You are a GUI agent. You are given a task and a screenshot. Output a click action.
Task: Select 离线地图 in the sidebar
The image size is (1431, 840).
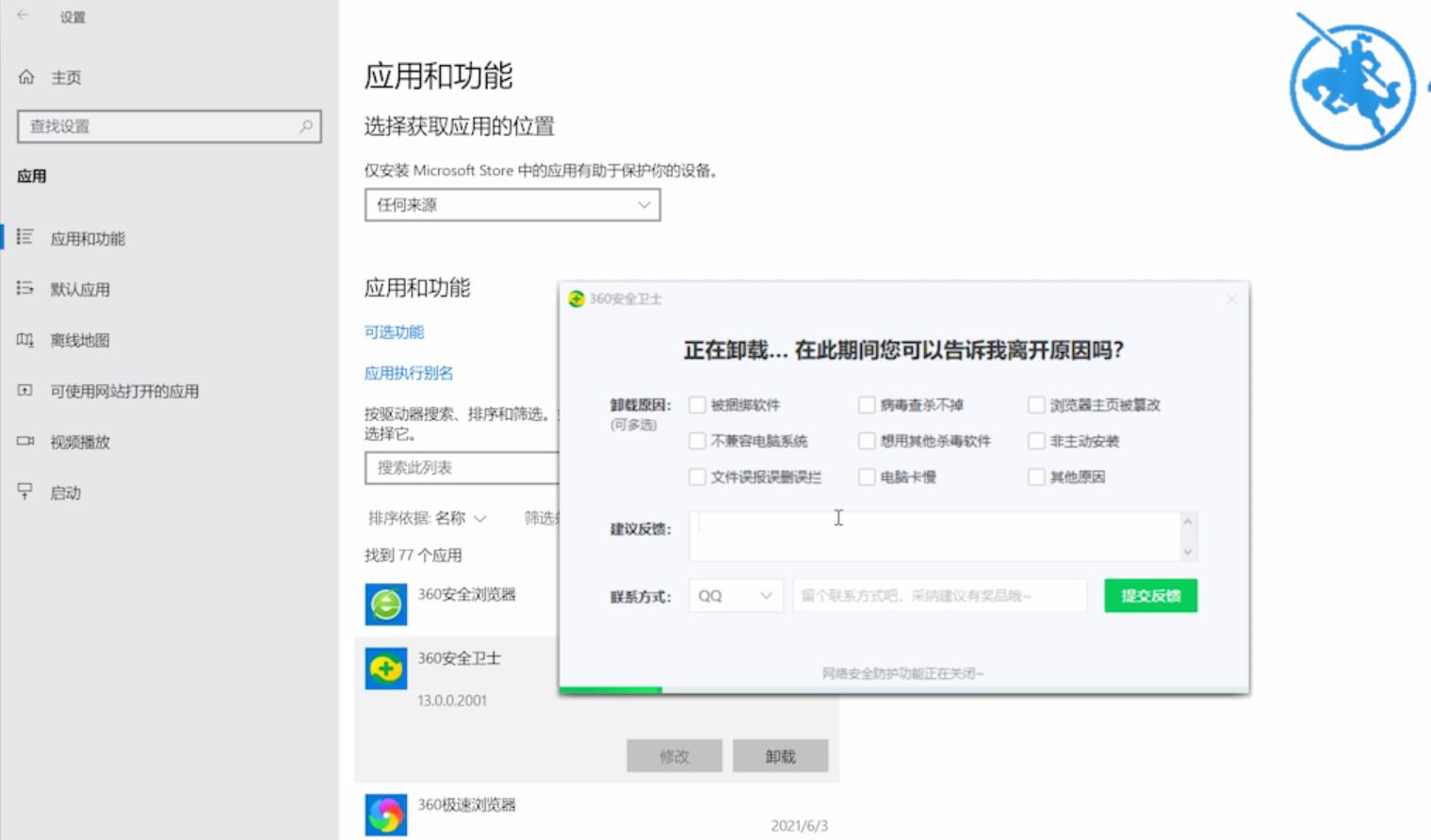tap(80, 340)
